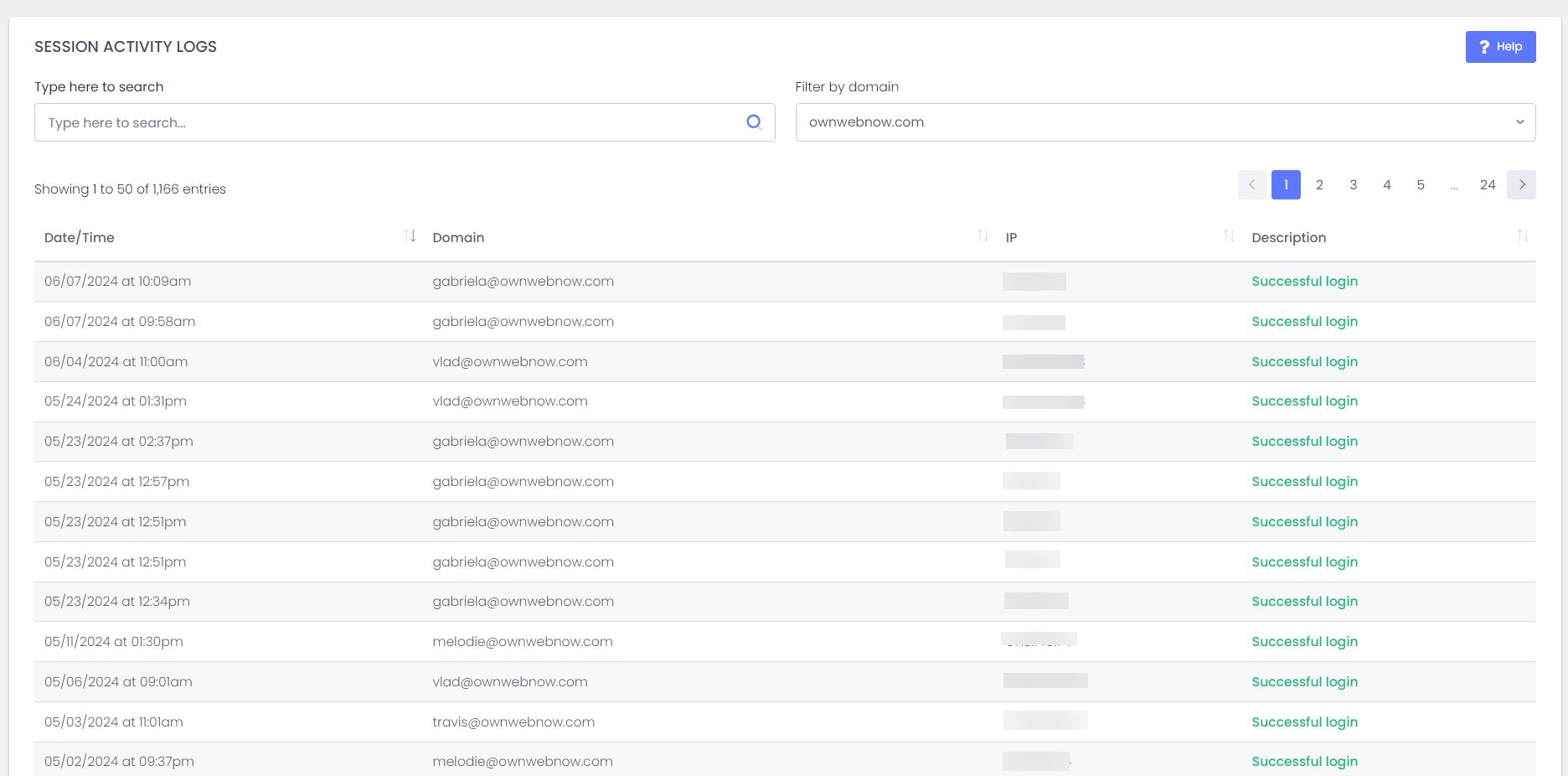
Task: Click the ellipsis in the pagination bar
Action: tap(1454, 184)
